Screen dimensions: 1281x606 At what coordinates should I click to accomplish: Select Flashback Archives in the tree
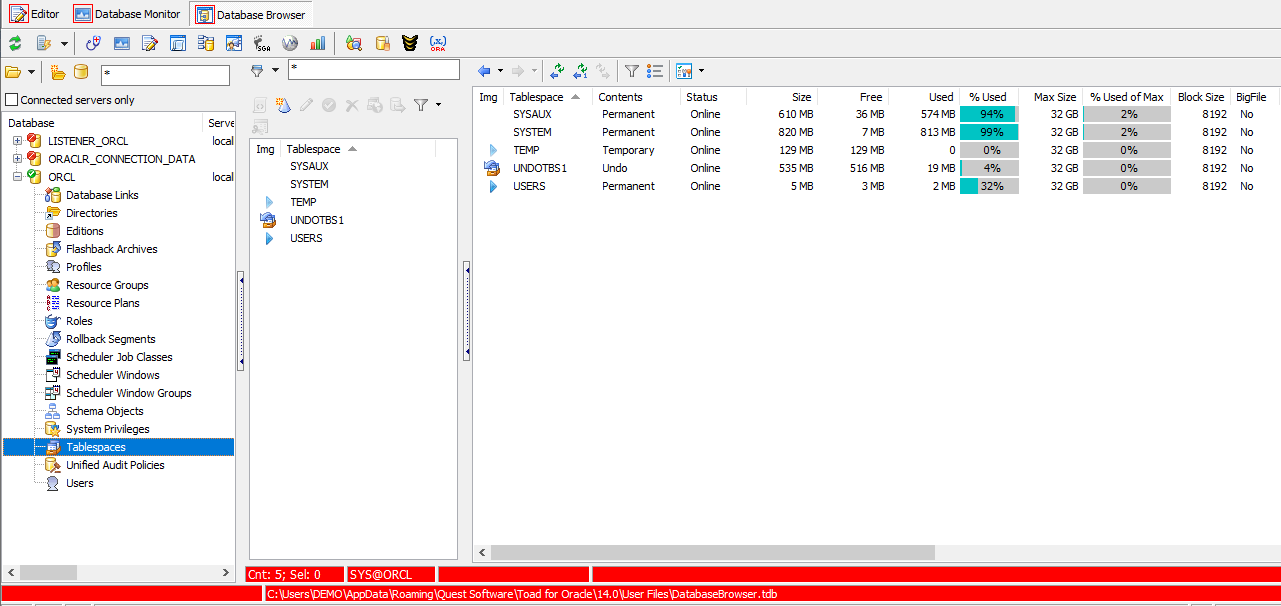click(112, 249)
